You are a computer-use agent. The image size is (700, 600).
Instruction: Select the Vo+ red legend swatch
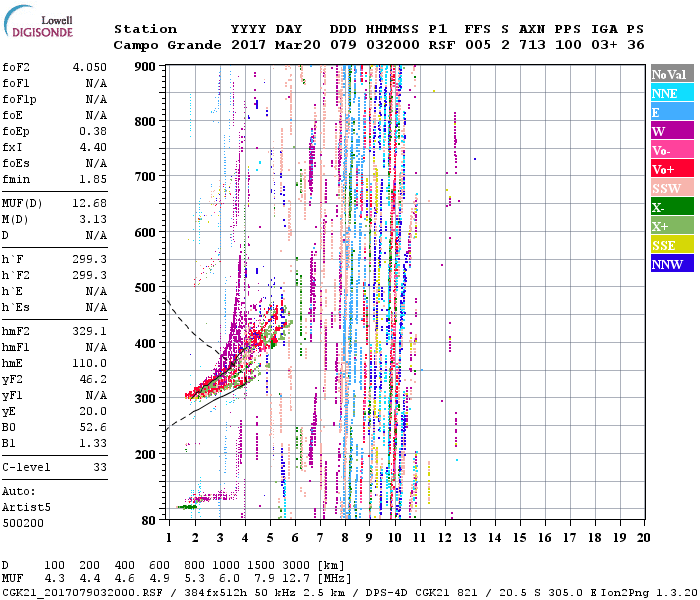tap(672, 169)
